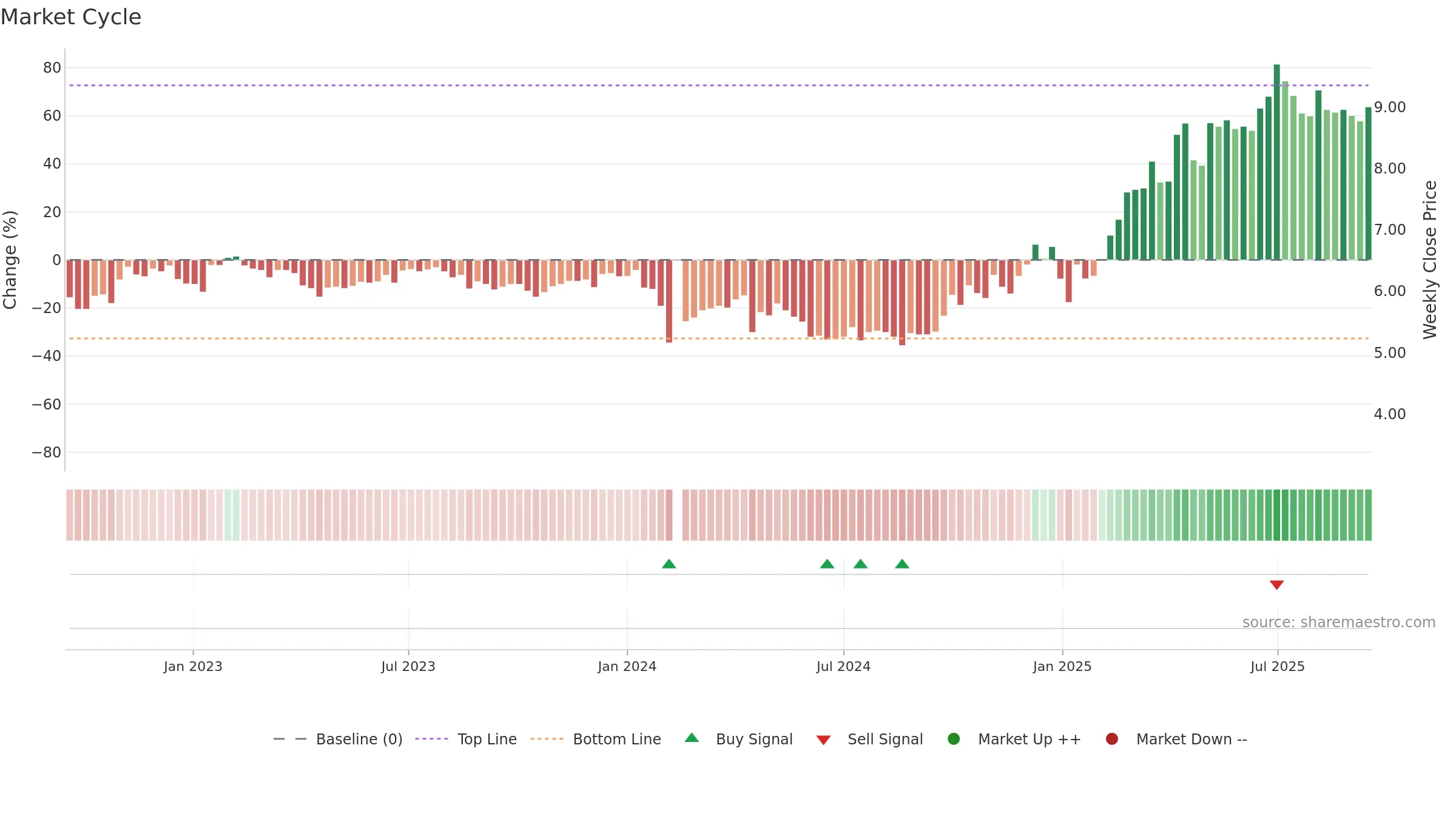Toggle the Market Down -- legend entry
The image size is (1456, 819).
coord(1176,739)
